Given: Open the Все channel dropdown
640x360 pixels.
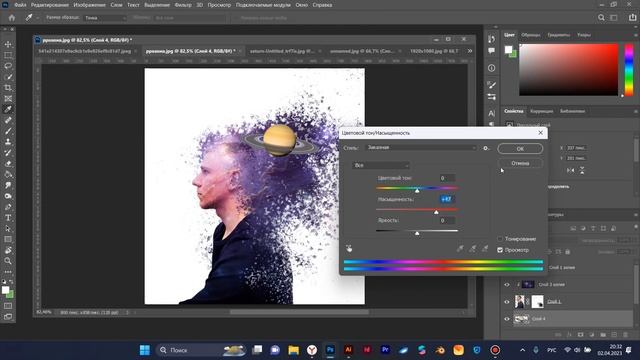Looking at the screenshot, I should tap(381, 165).
